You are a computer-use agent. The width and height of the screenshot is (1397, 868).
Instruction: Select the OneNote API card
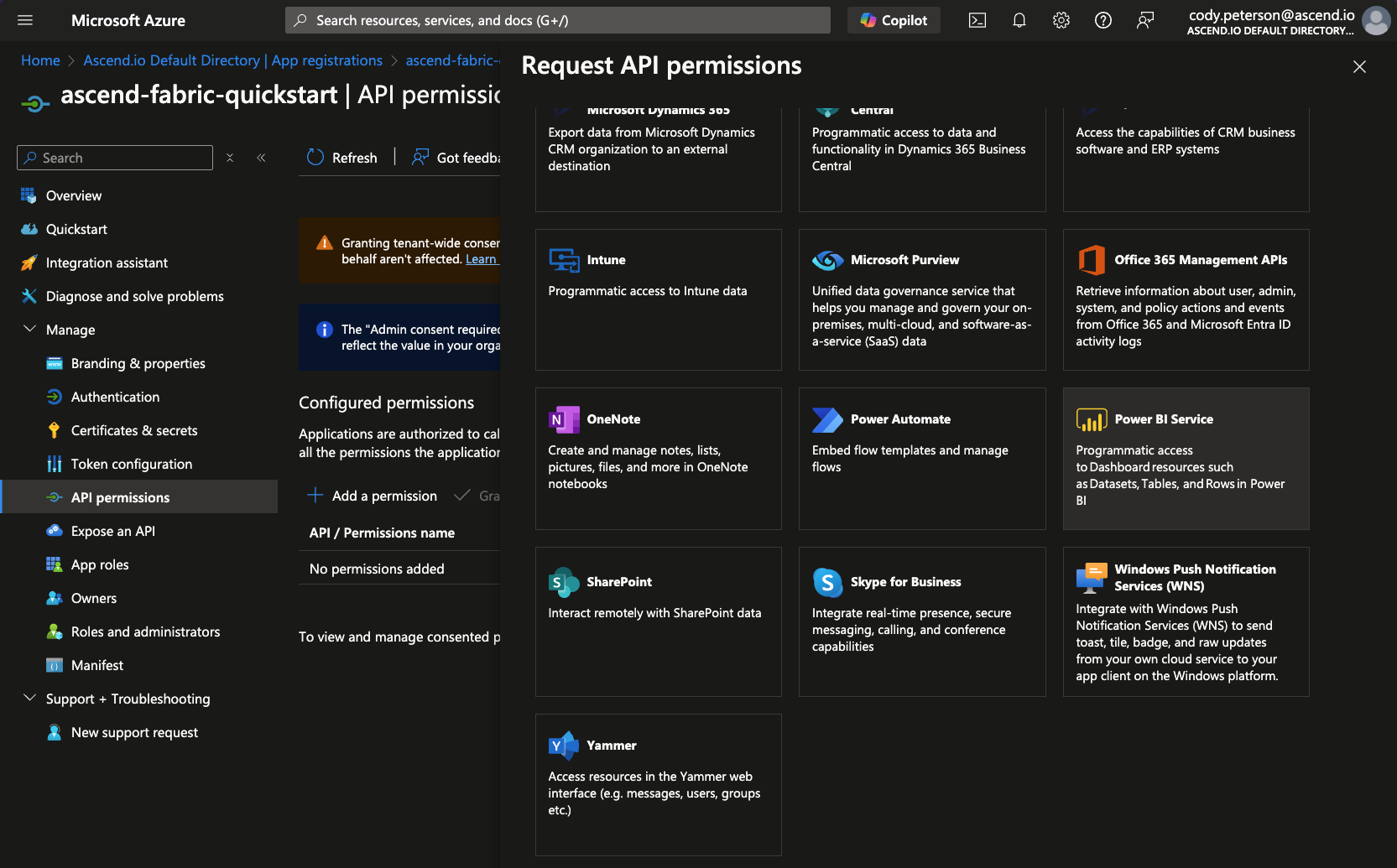tap(659, 459)
